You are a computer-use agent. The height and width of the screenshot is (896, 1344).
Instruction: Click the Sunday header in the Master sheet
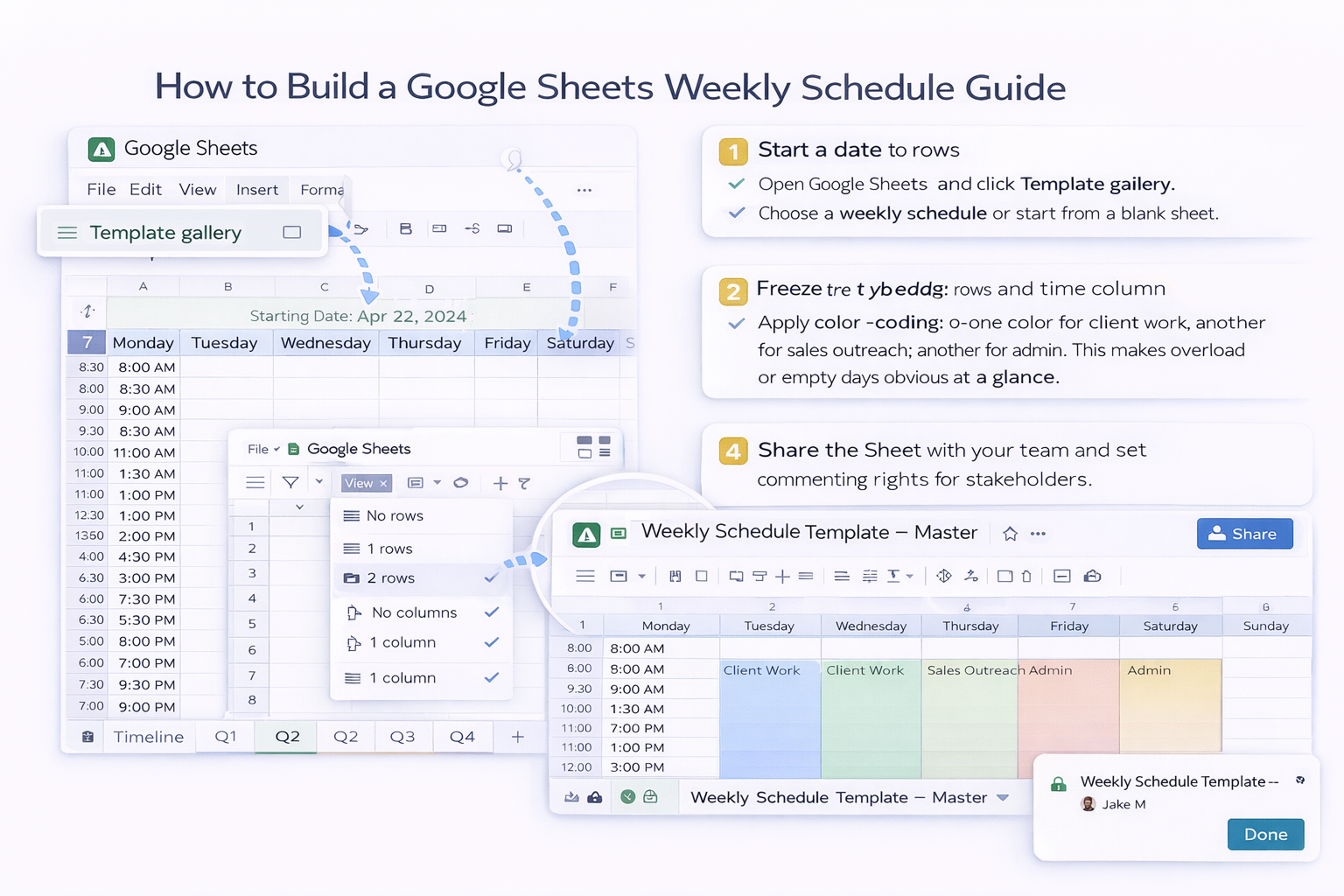point(1266,626)
